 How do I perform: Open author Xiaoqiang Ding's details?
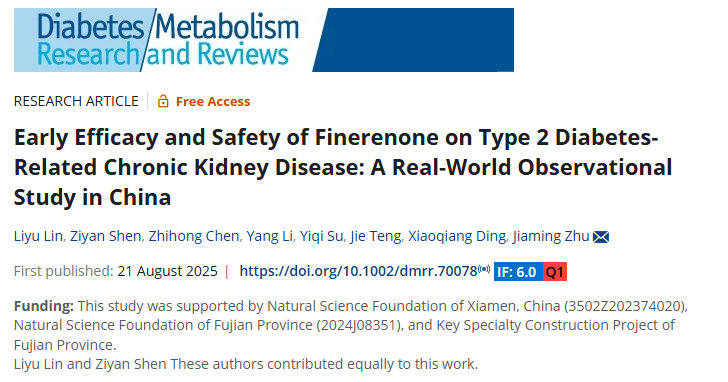[x=457, y=236]
